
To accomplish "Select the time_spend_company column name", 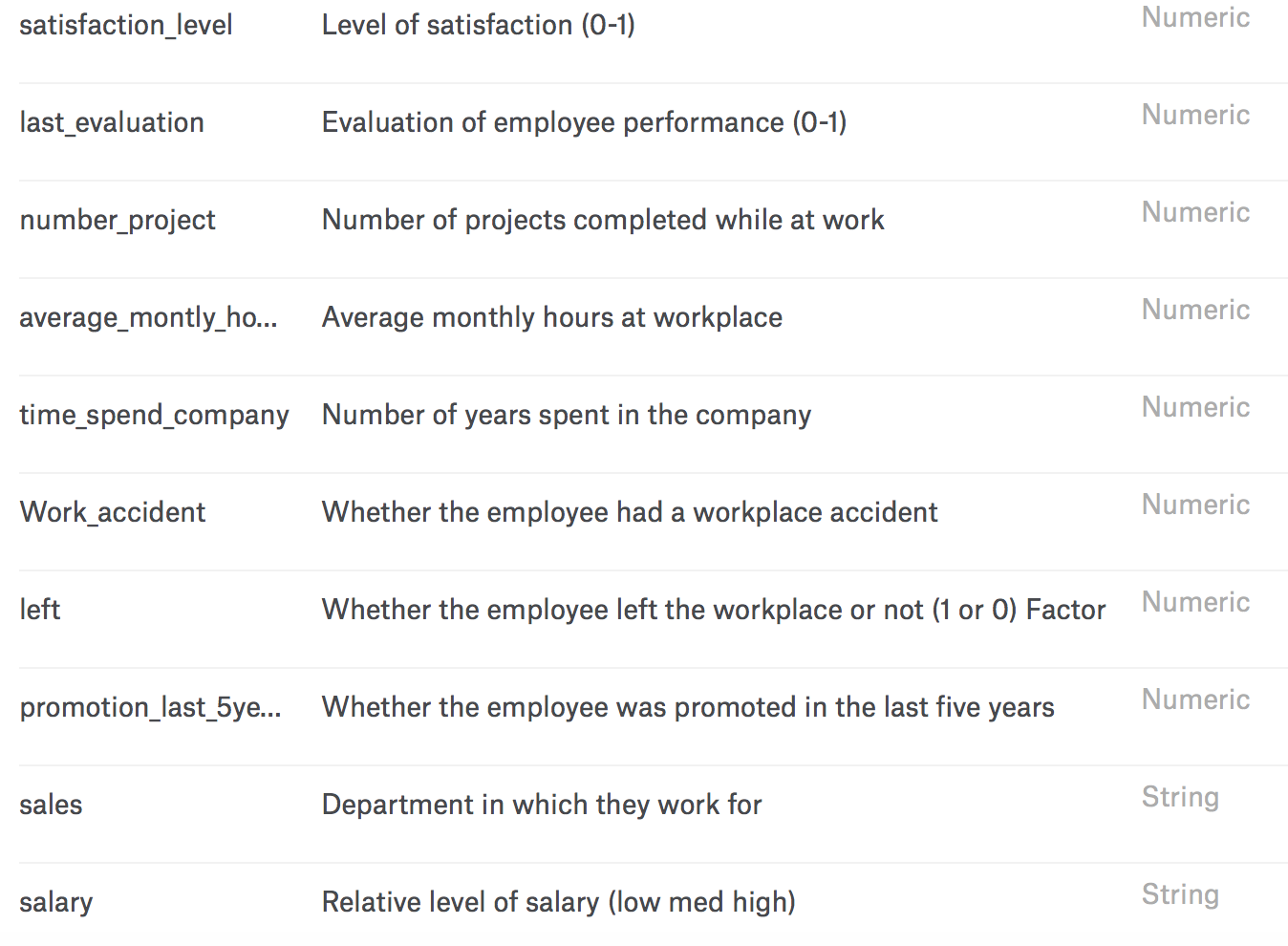I will pyautogui.click(x=154, y=415).
